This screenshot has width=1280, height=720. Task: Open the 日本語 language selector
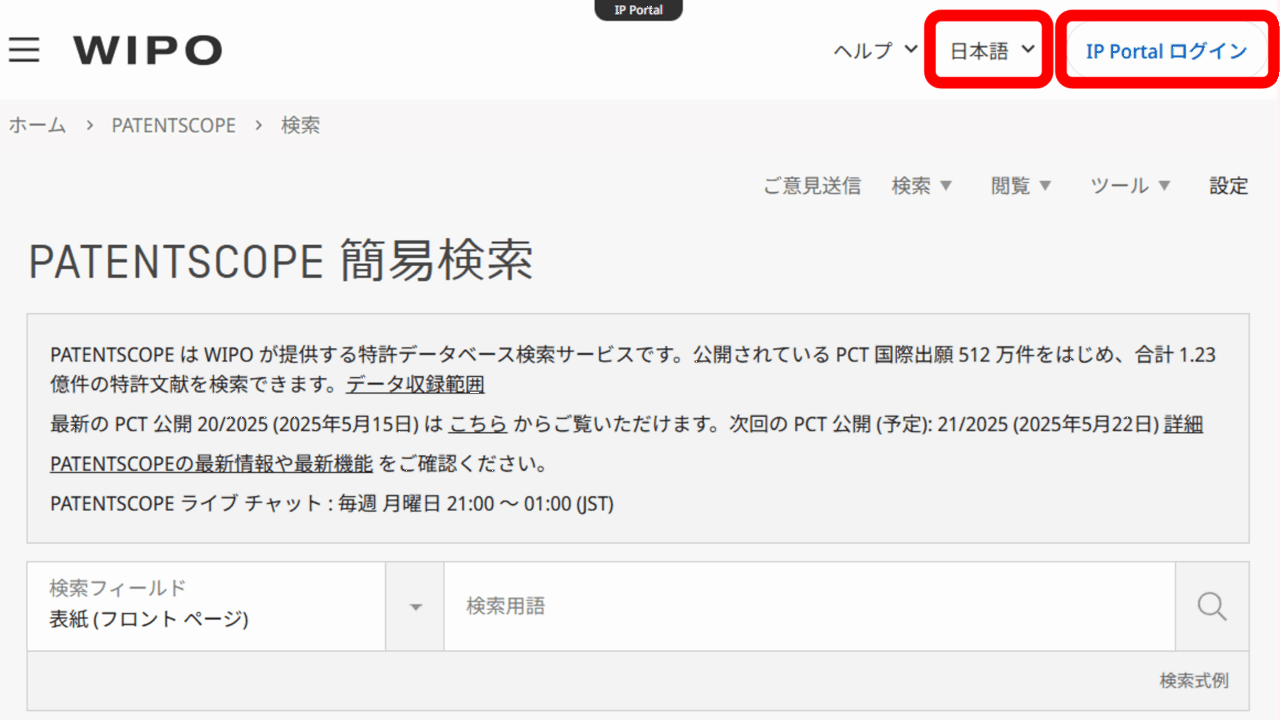[x=992, y=50]
